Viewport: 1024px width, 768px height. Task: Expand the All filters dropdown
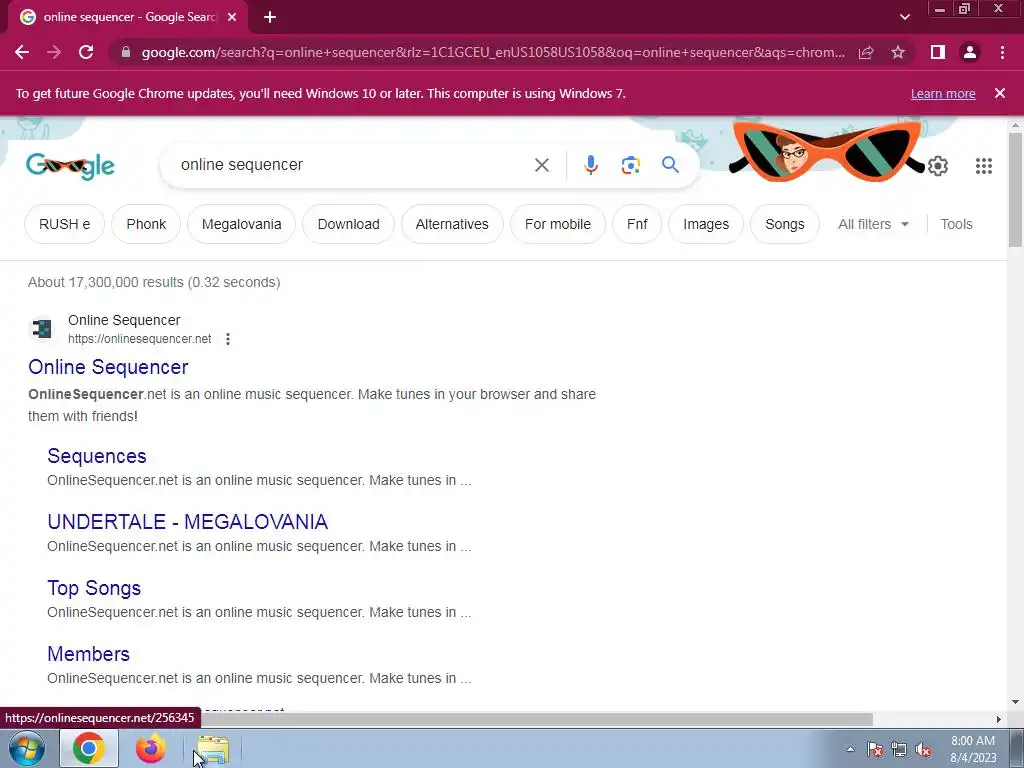(873, 224)
